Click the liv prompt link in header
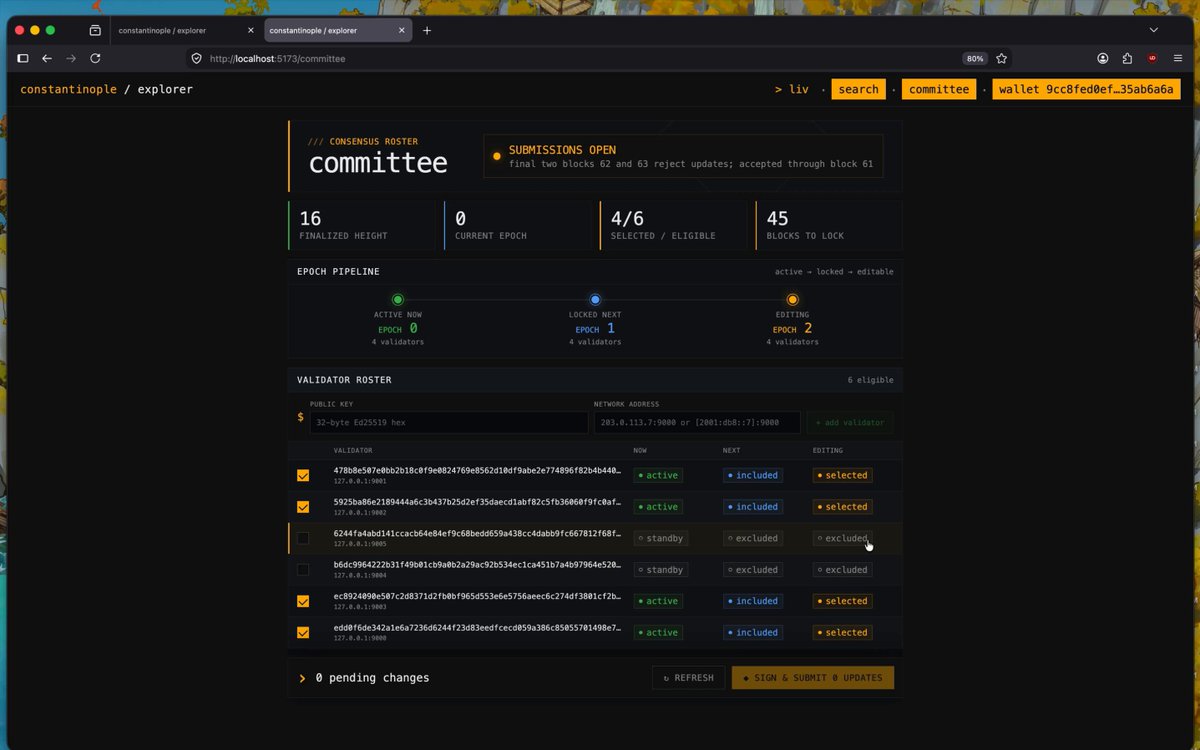This screenshot has width=1200, height=750. pos(791,89)
